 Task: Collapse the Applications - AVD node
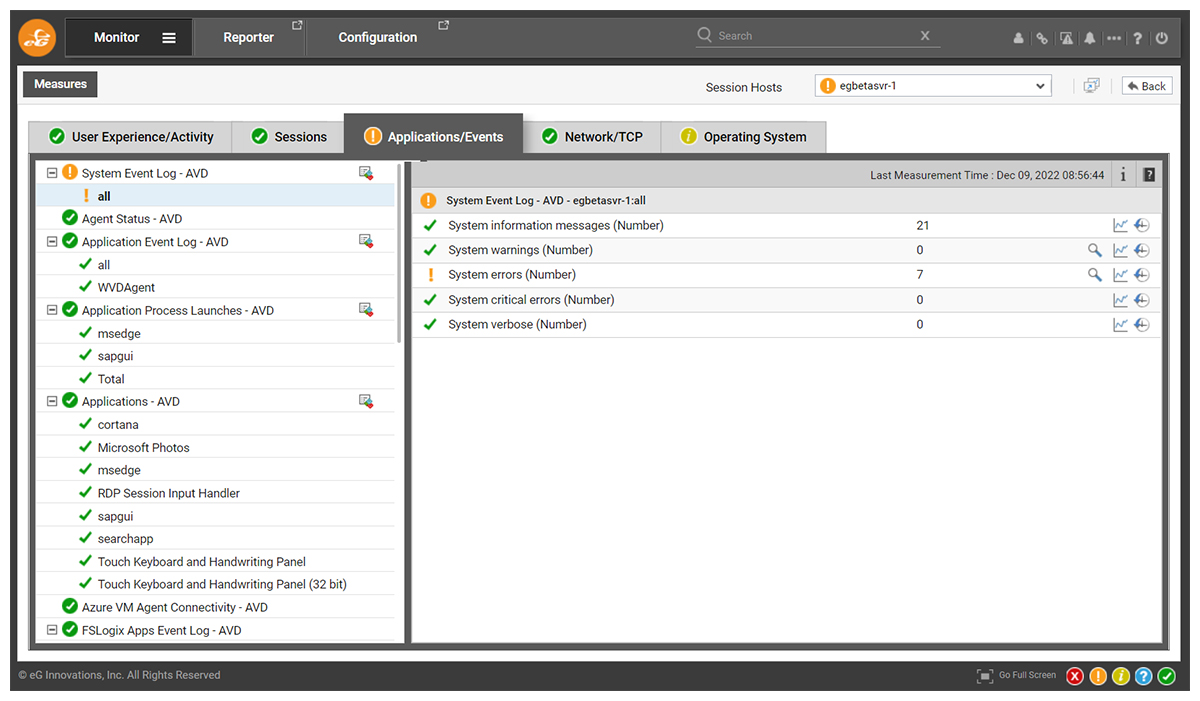pyautogui.click(x=52, y=401)
